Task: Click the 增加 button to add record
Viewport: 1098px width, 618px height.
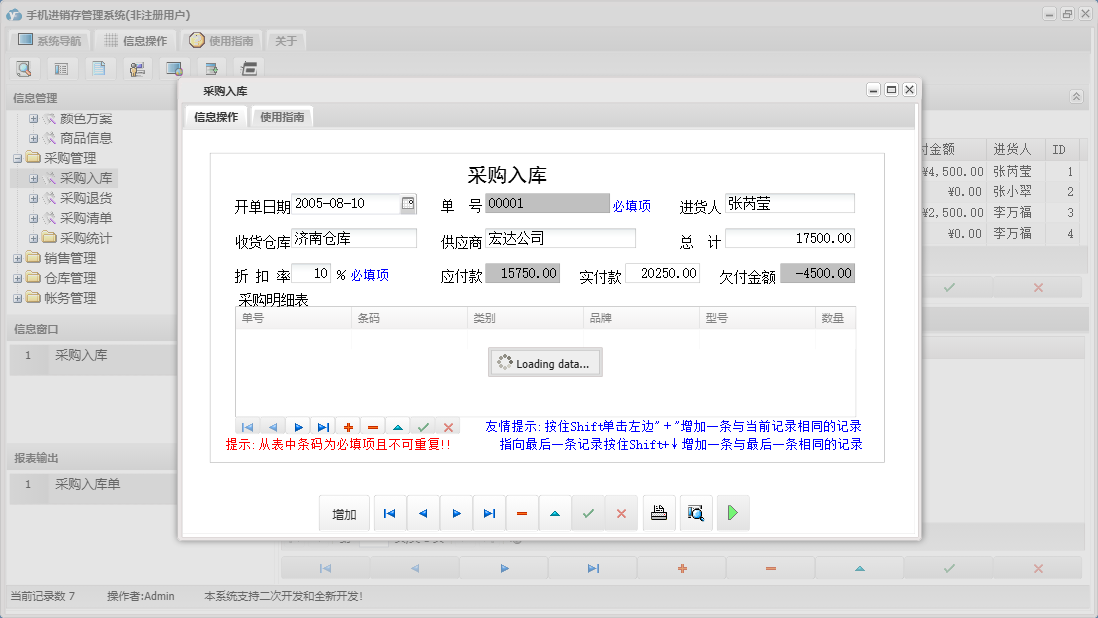Action: pyautogui.click(x=344, y=512)
